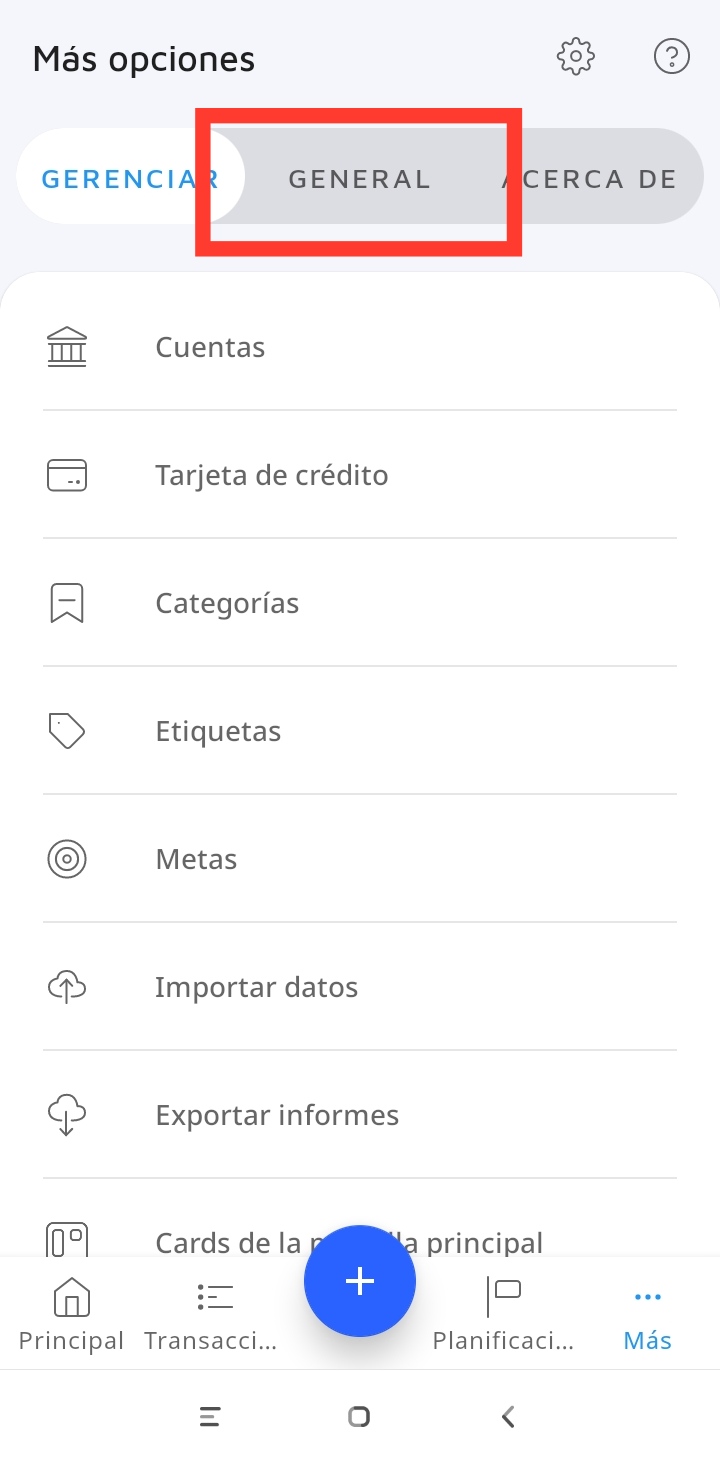The height and width of the screenshot is (1465, 720).
Task: Tap the target icon for Metas
Action: click(67, 859)
